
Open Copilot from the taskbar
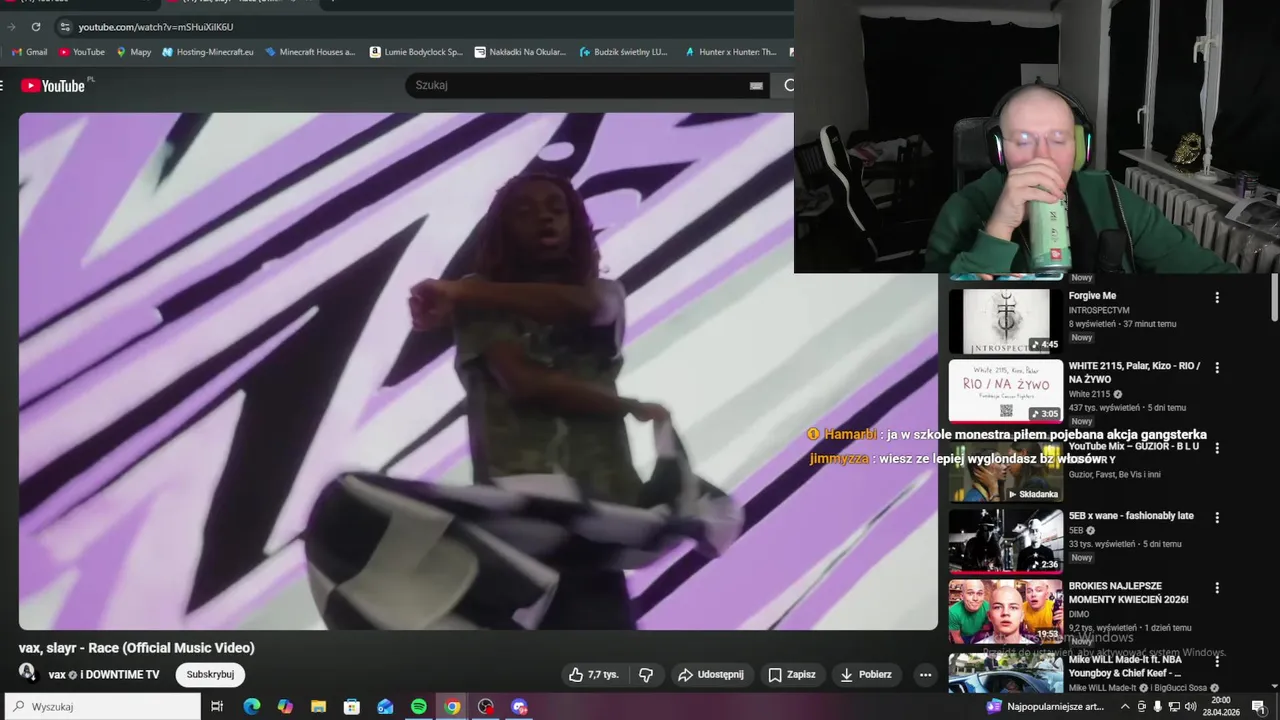pos(285,707)
